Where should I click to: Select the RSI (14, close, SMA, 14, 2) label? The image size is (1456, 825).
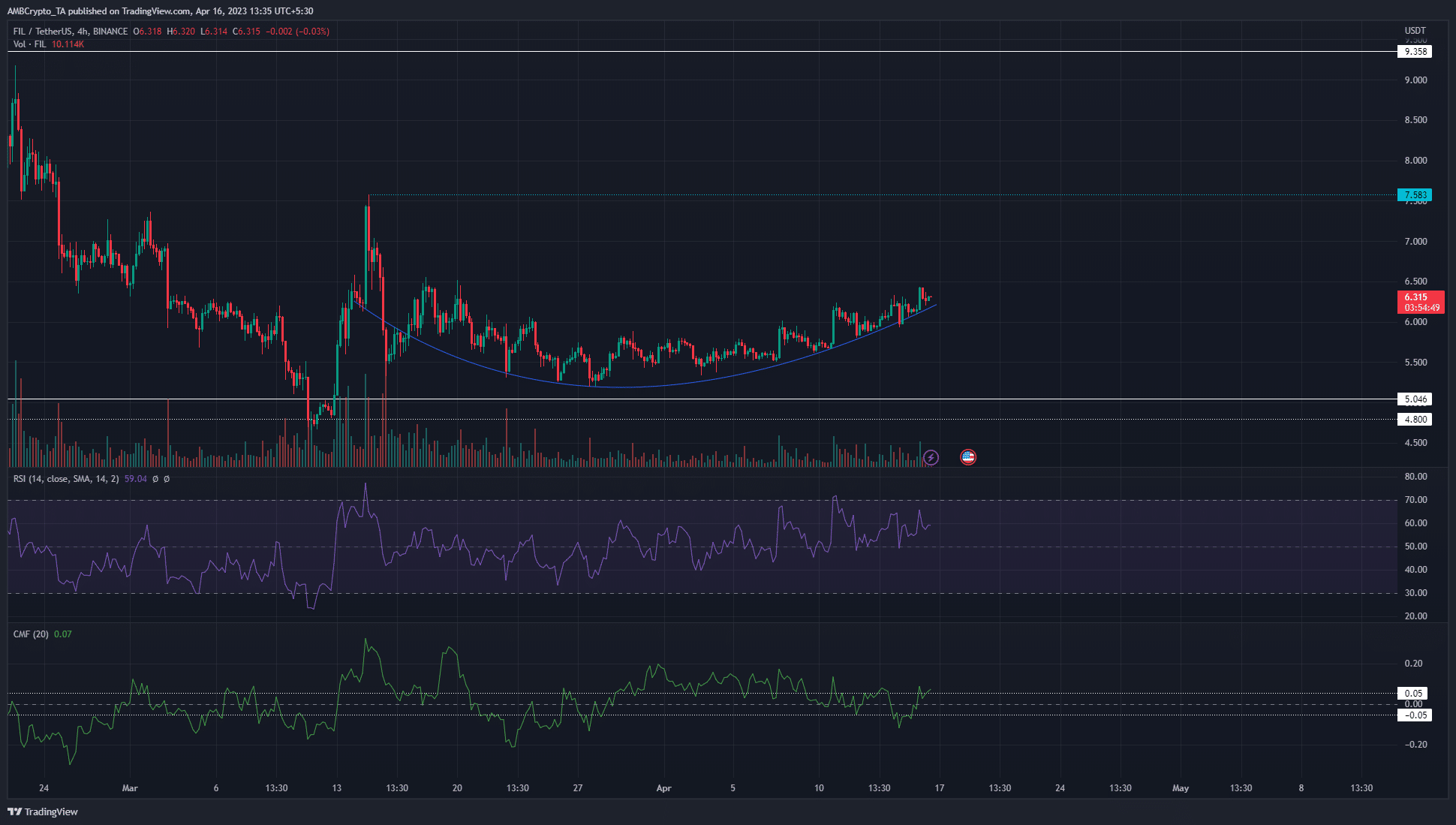66,479
